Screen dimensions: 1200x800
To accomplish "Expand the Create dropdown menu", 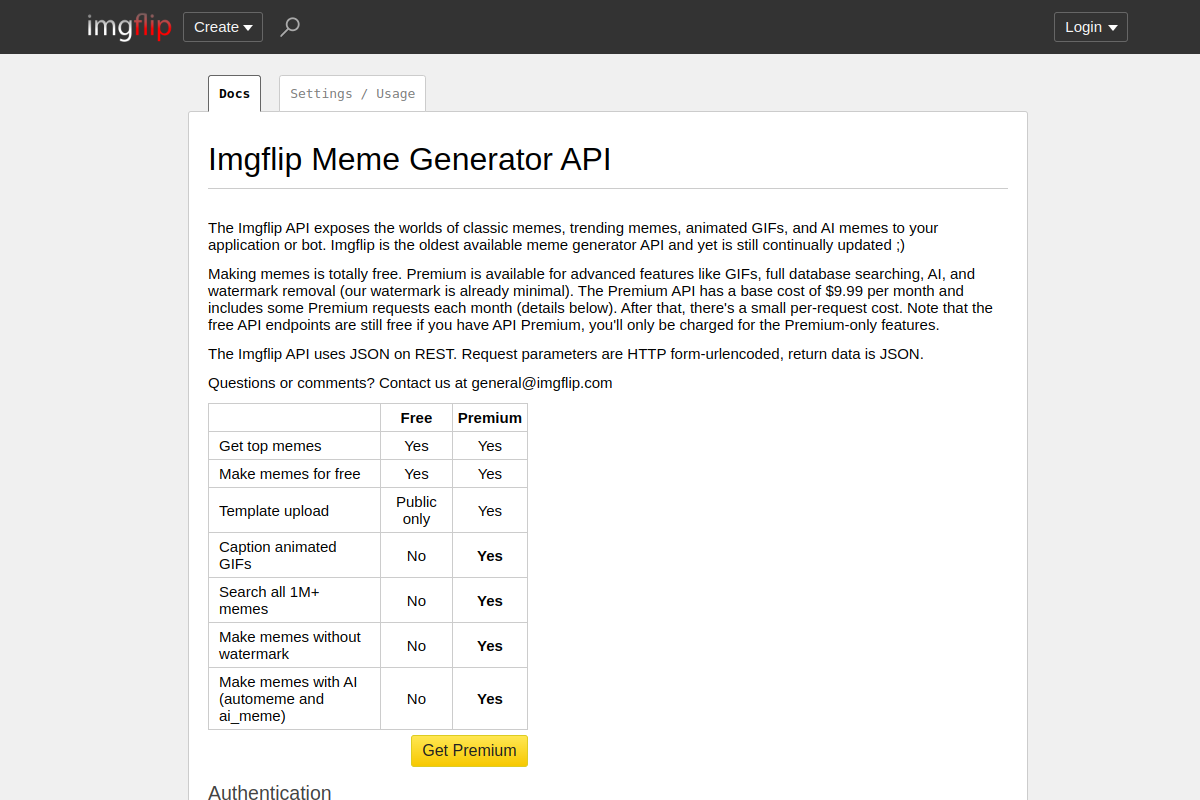I will (x=223, y=27).
